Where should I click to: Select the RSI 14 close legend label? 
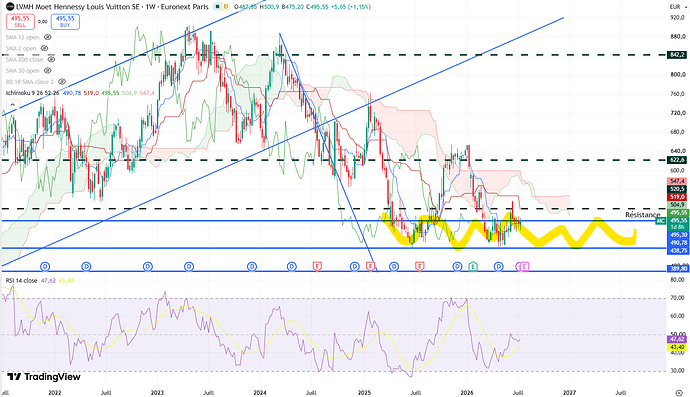(x=21, y=280)
